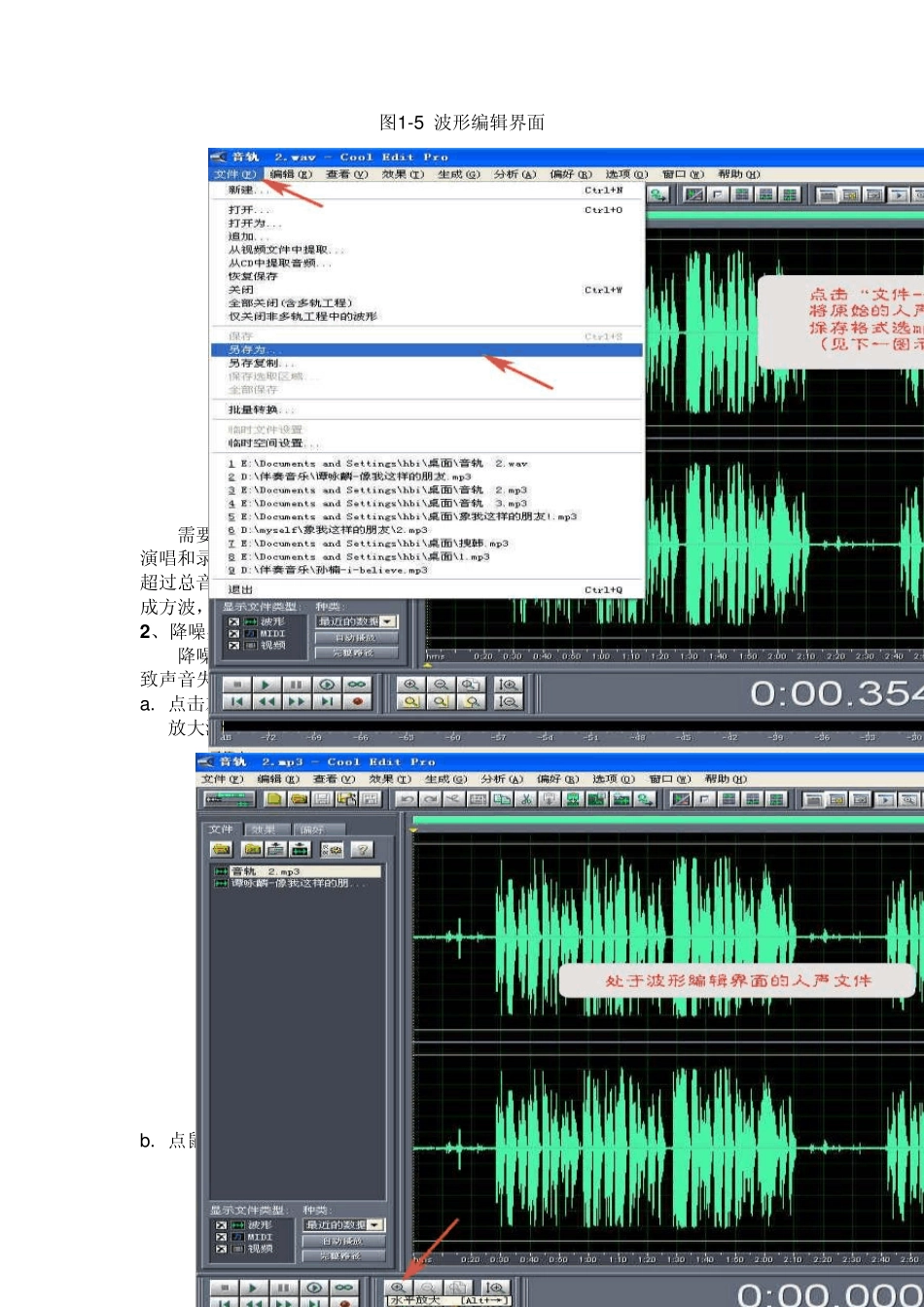924x1307 pixels.
Task: Click the Stop button in 2.wav window
Action: pyautogui.click(x=237, y=684)
